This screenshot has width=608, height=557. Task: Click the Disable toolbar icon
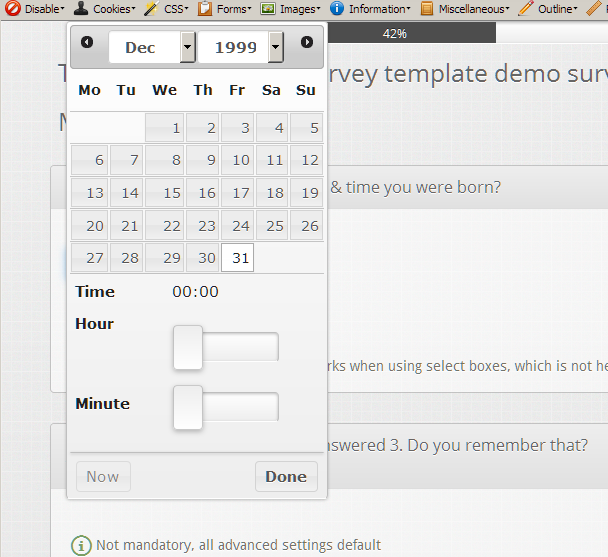pyautogui.click(x=13, y=9)
